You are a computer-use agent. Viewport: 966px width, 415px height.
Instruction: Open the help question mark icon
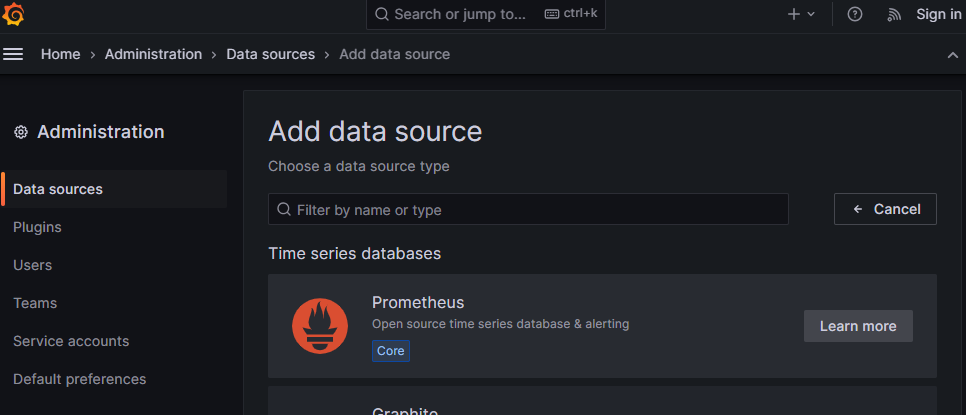tap(854, 14)
